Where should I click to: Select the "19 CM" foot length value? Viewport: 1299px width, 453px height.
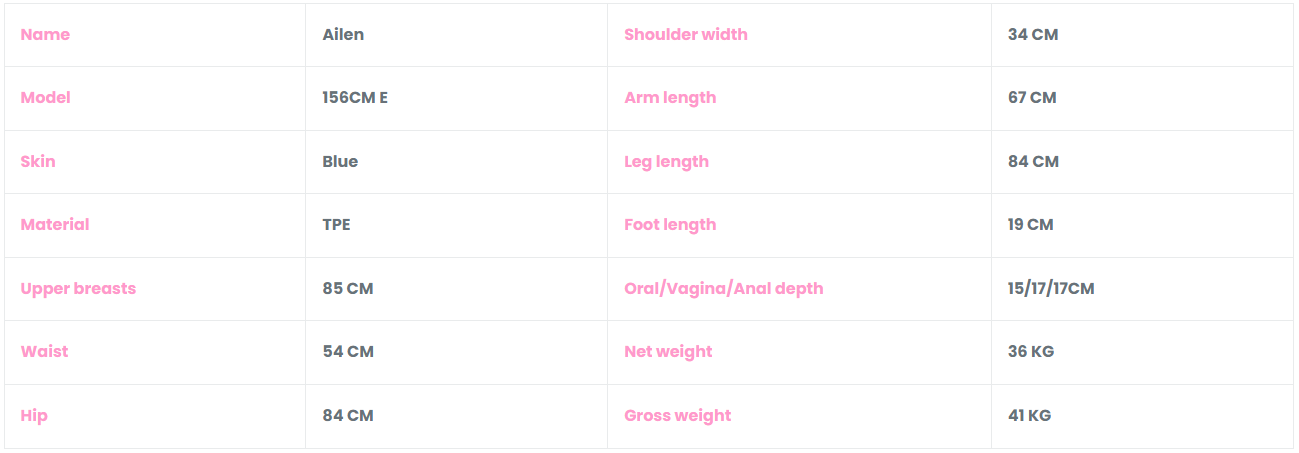(x=1031, y=225)
